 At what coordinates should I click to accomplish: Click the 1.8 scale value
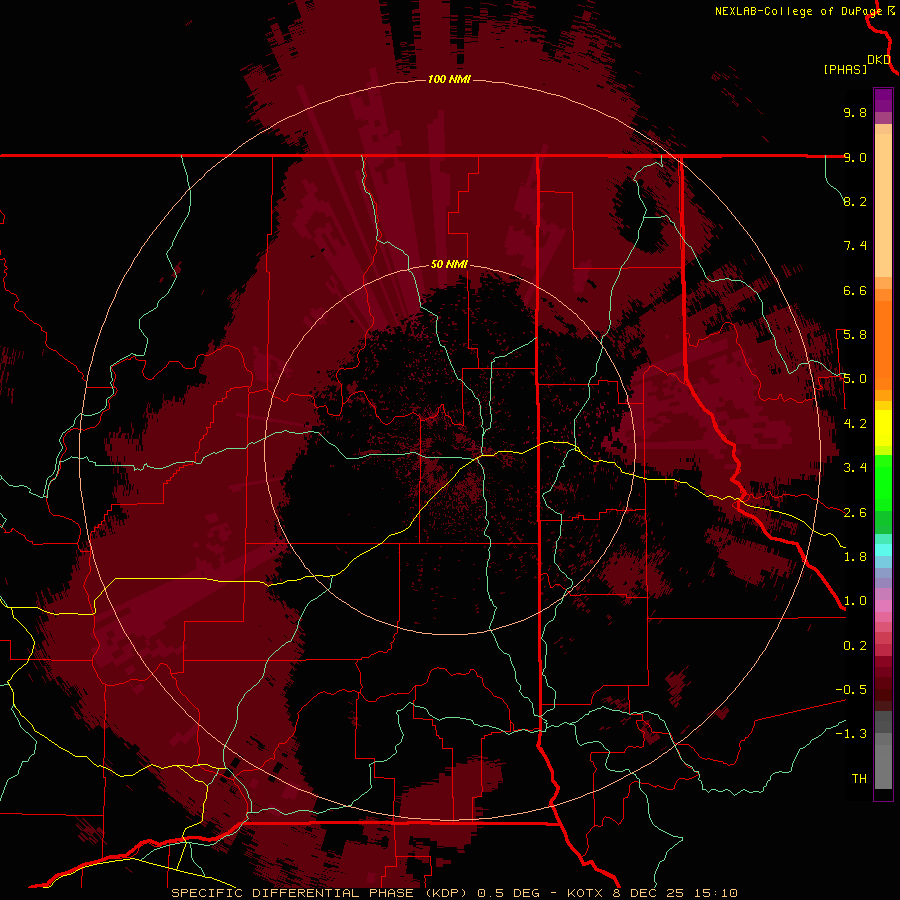click(x=855, y=557)
